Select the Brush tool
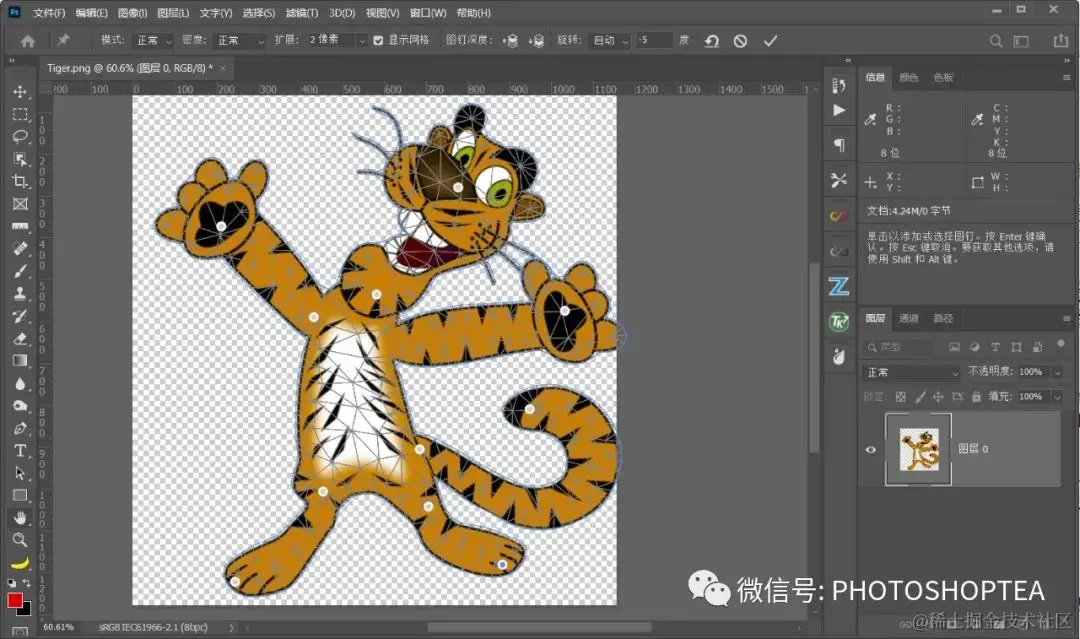The width and height of the screenshot is (1080, 639). [x=20, y=271]
